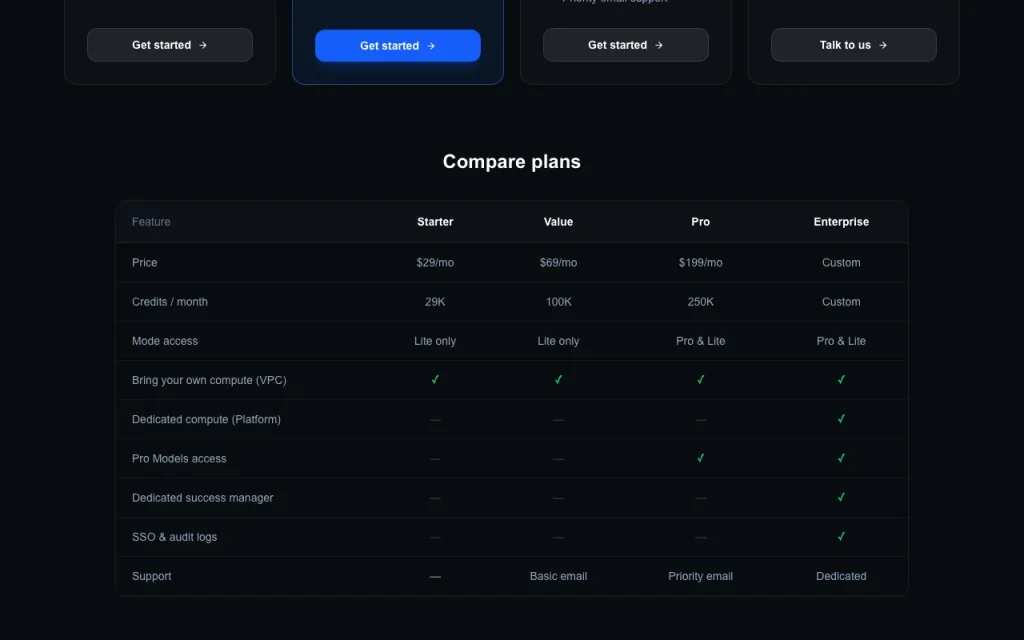
Task: Click the highlighted blue Get started button
Action: [x=398, y=46]
